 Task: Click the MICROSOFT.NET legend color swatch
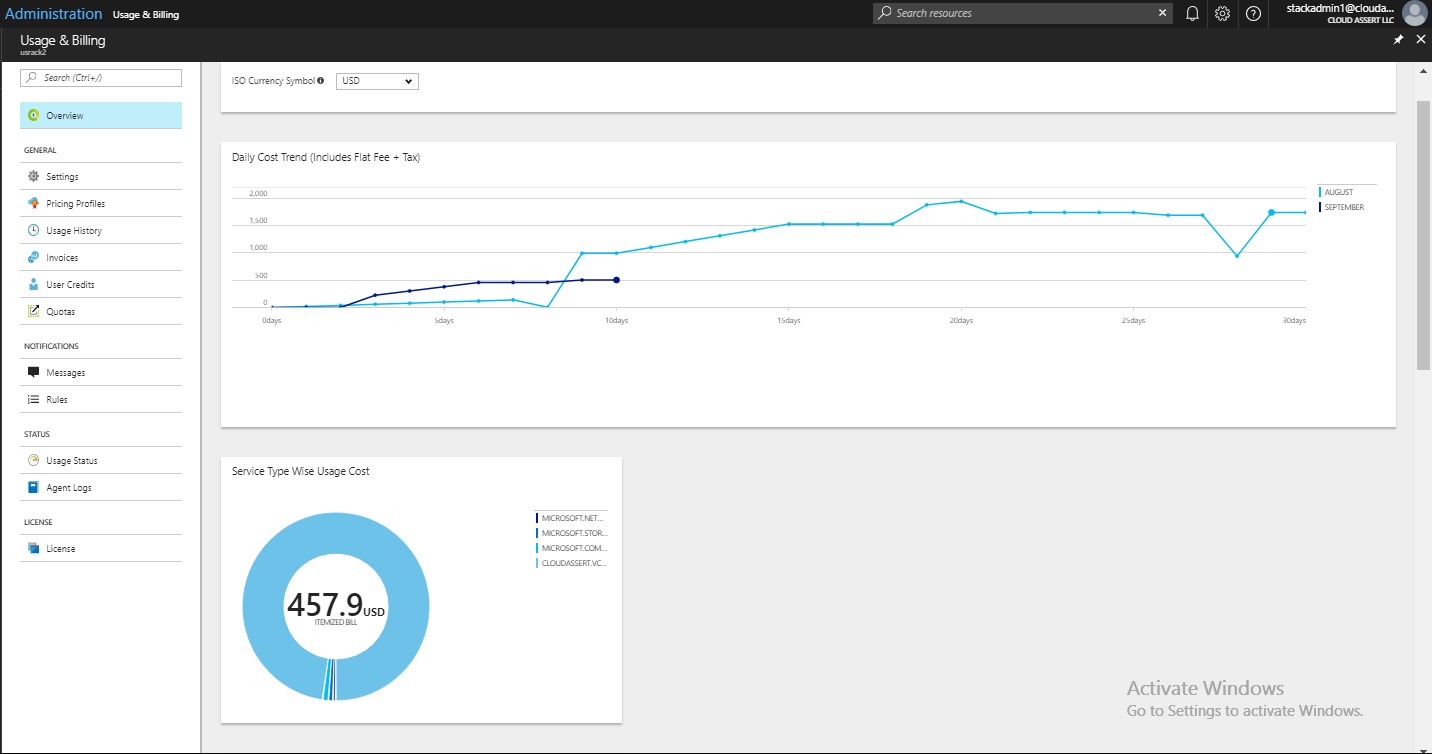[x=537, y=518]
